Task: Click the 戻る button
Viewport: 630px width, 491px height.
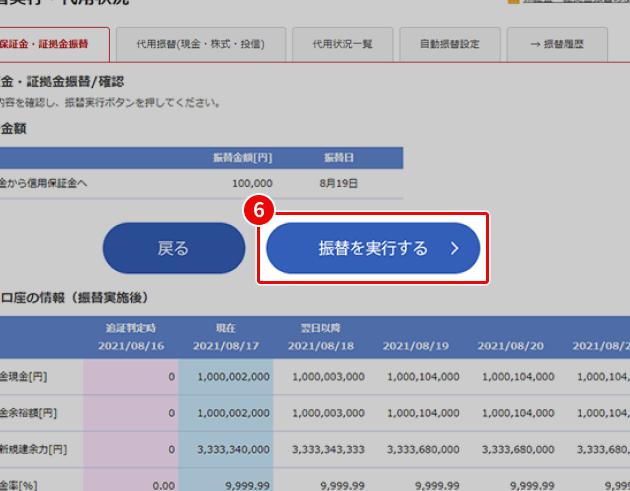Action: 174,248
